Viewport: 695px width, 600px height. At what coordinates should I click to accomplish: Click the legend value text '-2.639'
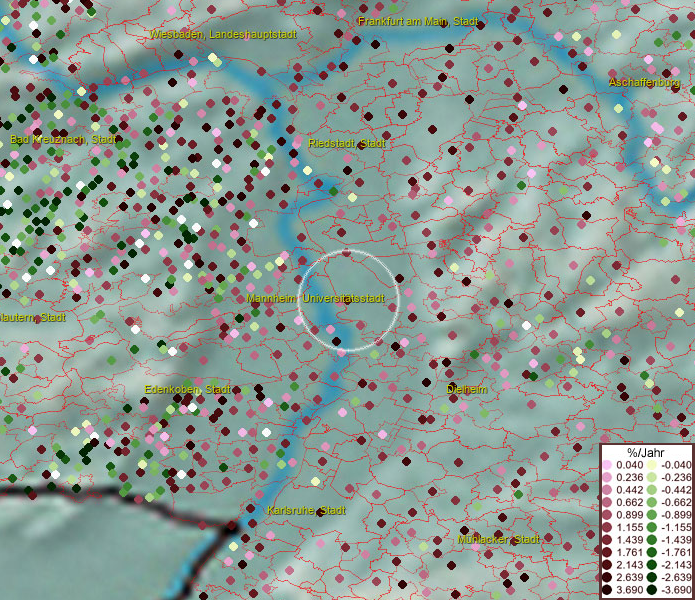click(676, 577)
